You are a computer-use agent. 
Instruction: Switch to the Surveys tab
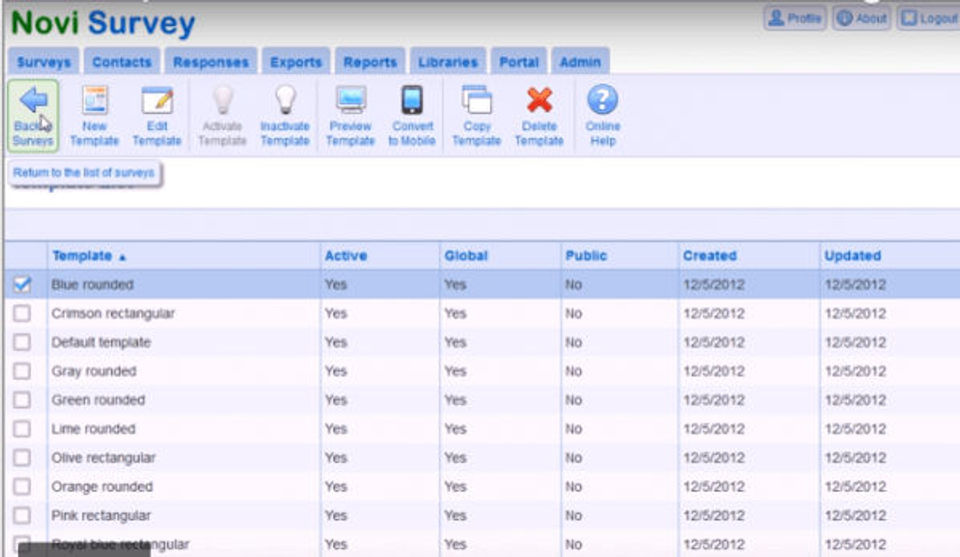click(x=43, y=62)
